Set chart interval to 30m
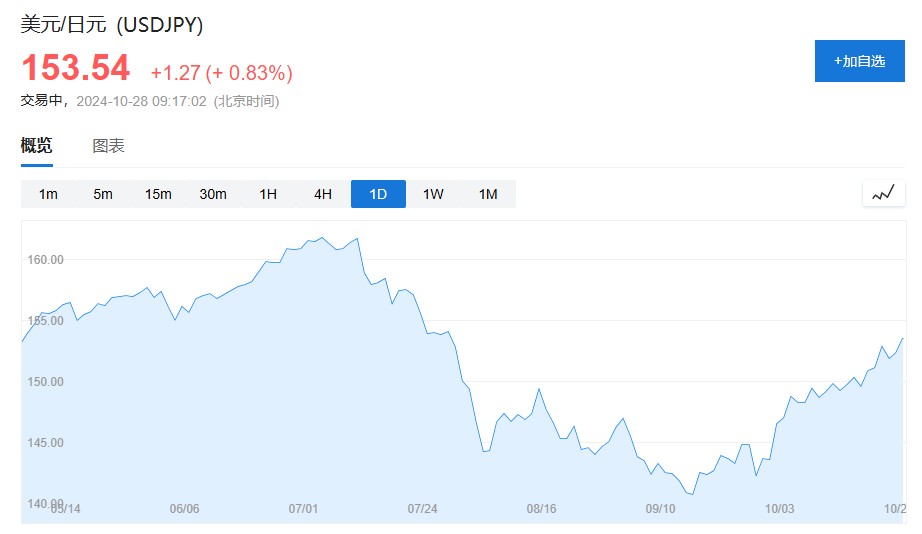Viewport: 922px width, 534px height. click(x=213, y=194)
